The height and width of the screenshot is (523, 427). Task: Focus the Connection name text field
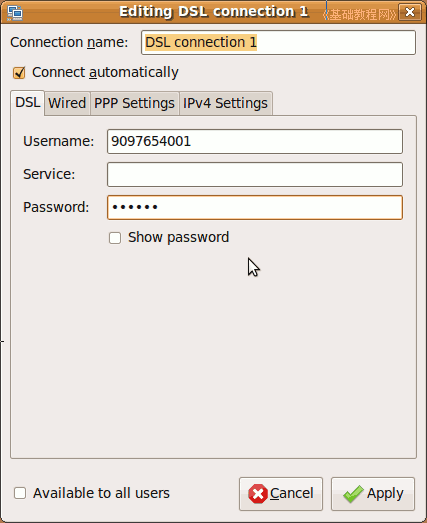(278, 42)
